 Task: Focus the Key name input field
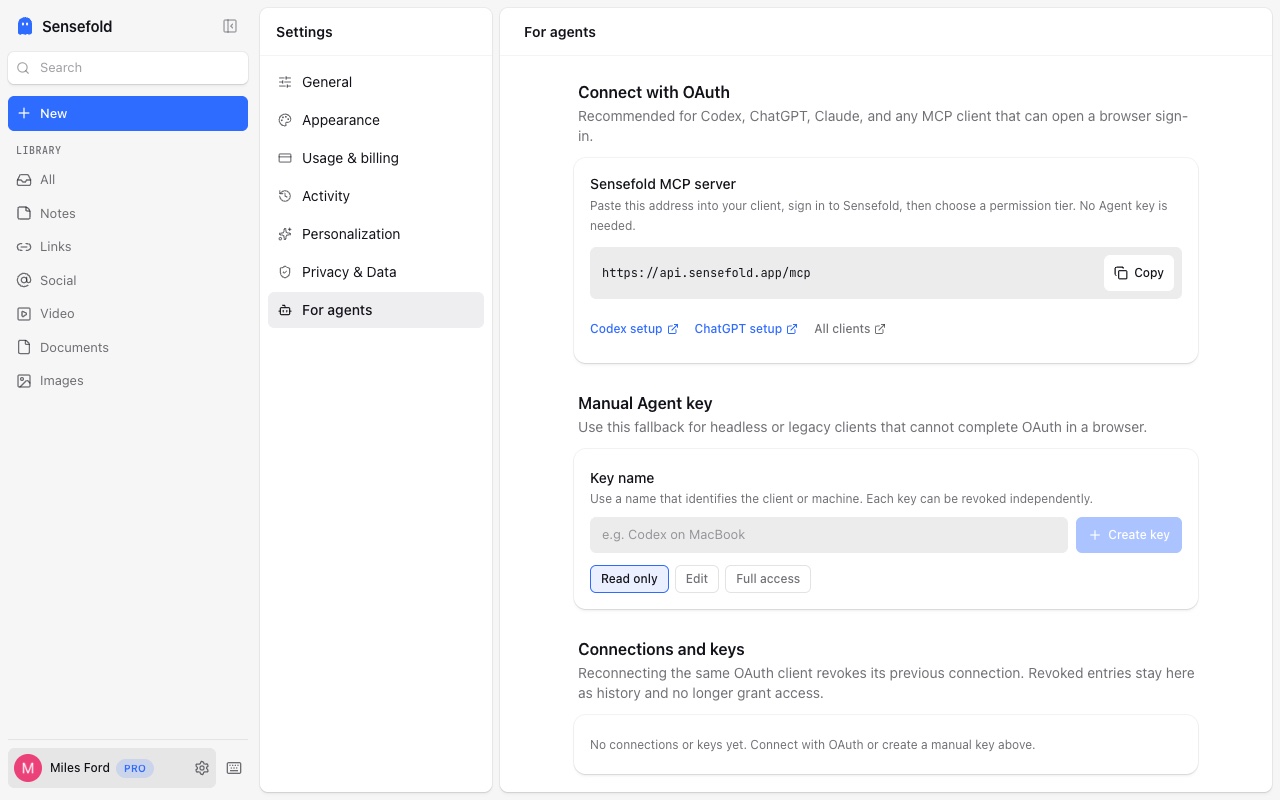pos(829,535)
